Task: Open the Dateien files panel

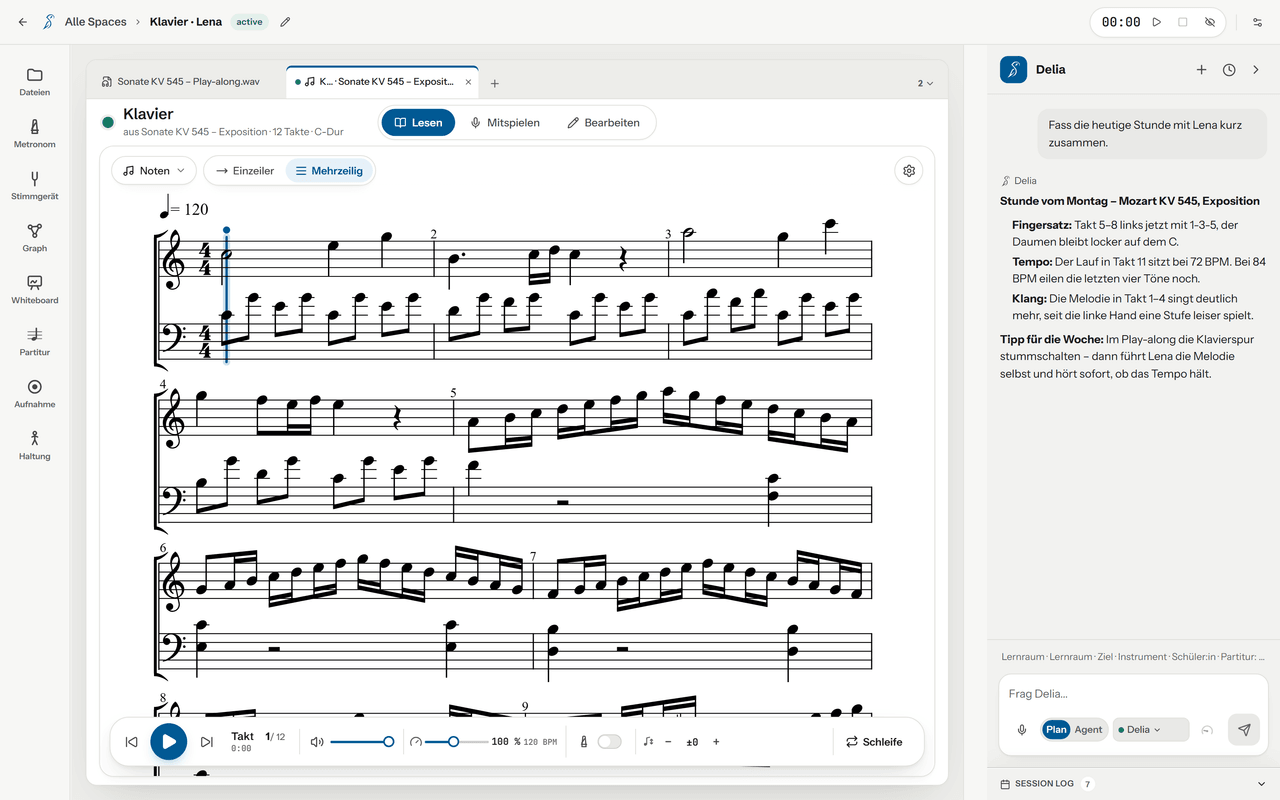Action: pyautogui.click(x=34, y=82)
